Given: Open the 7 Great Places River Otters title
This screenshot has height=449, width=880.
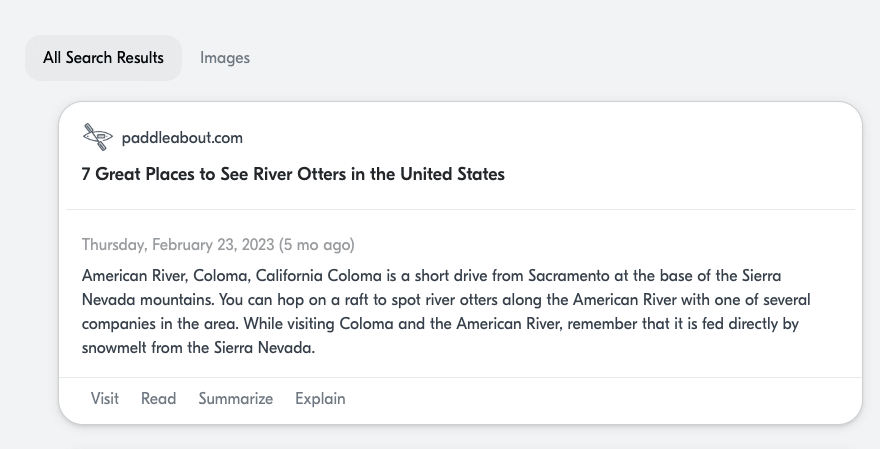Looking at the screenshot, I should pos(293,174).
